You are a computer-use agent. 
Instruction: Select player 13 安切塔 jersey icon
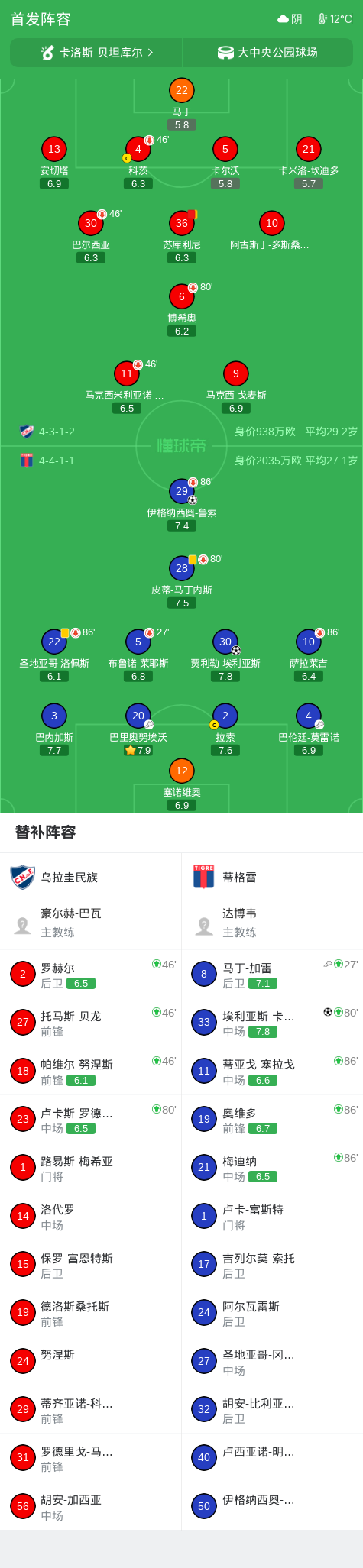[53, 149]
